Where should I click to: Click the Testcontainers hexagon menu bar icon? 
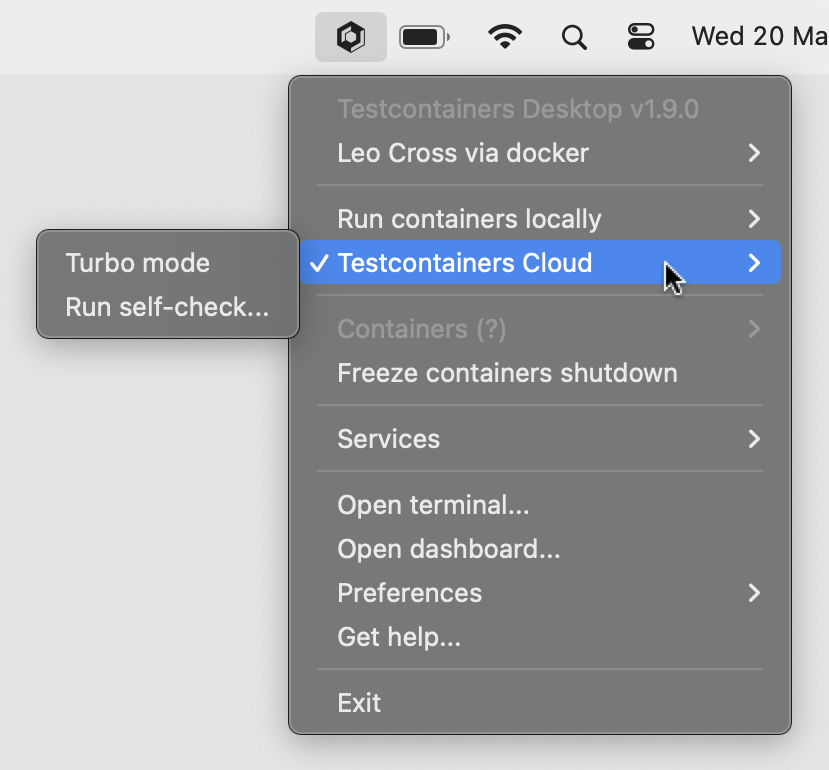click(350, 36)
